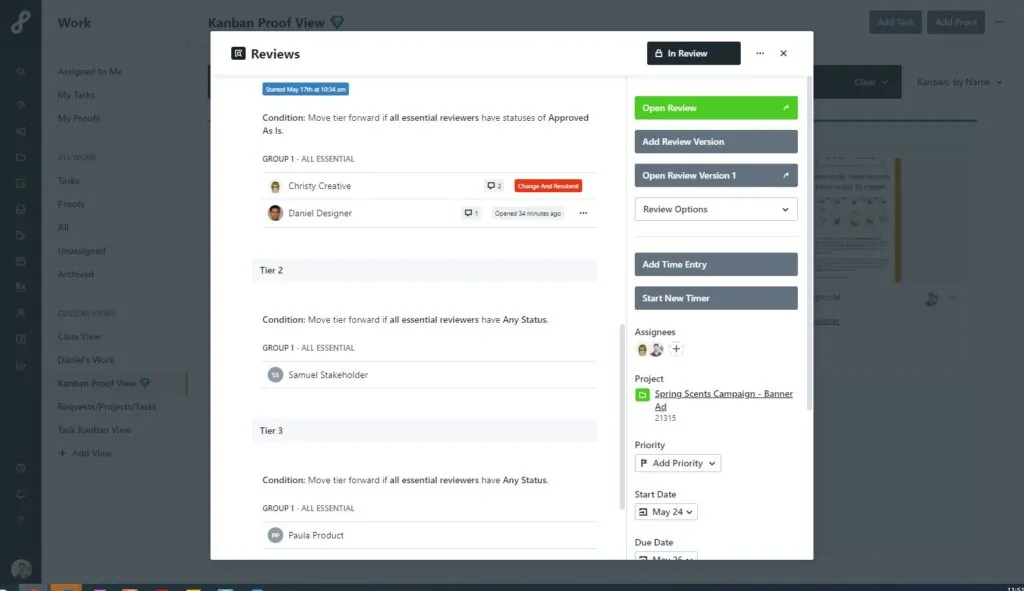
Task: Click the Started May 17th badge
Action: [x=306, y=89]
